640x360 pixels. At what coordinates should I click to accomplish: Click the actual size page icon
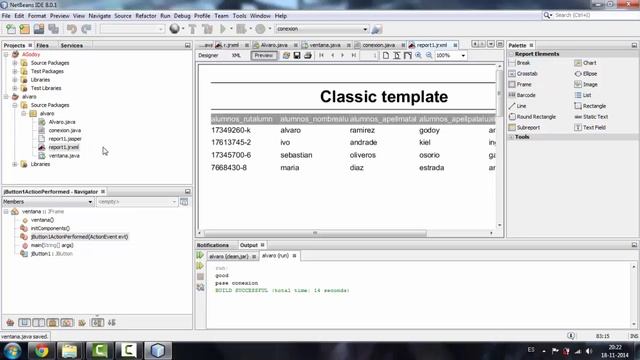point(386,55)
